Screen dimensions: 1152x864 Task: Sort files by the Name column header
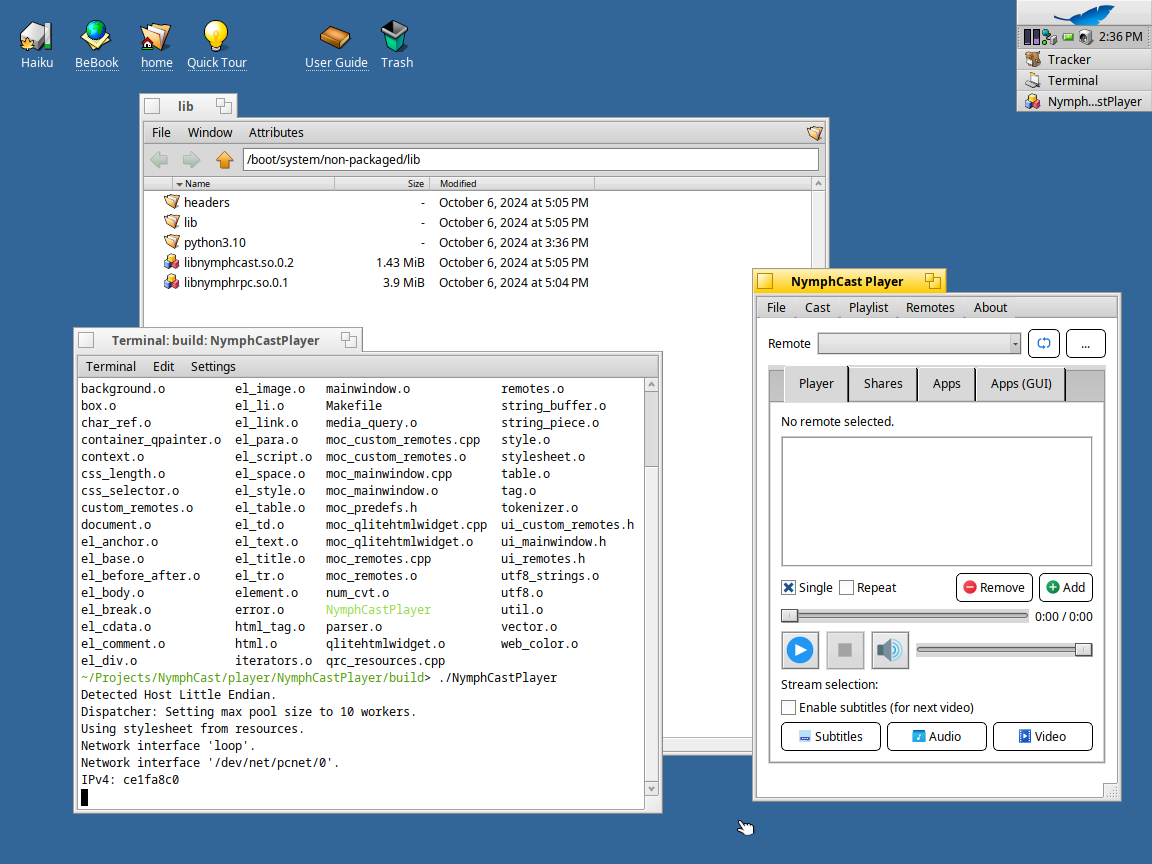pyautogui.click(x=198, y=184)
